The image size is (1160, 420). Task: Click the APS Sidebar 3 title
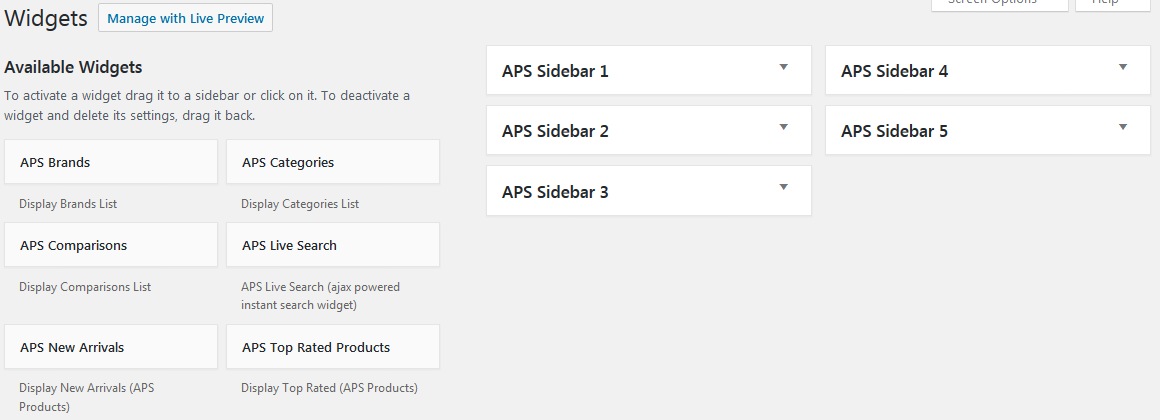(556, 192)
